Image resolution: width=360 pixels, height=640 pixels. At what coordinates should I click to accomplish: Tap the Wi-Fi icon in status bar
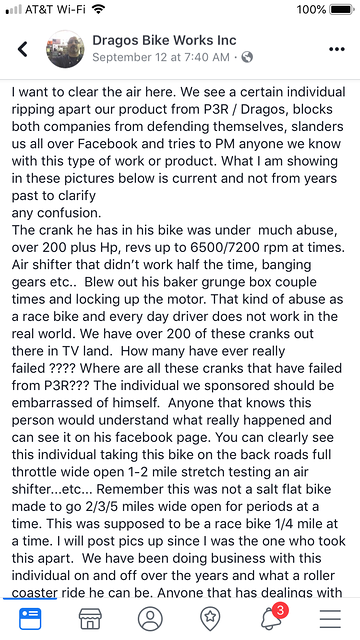98,9
